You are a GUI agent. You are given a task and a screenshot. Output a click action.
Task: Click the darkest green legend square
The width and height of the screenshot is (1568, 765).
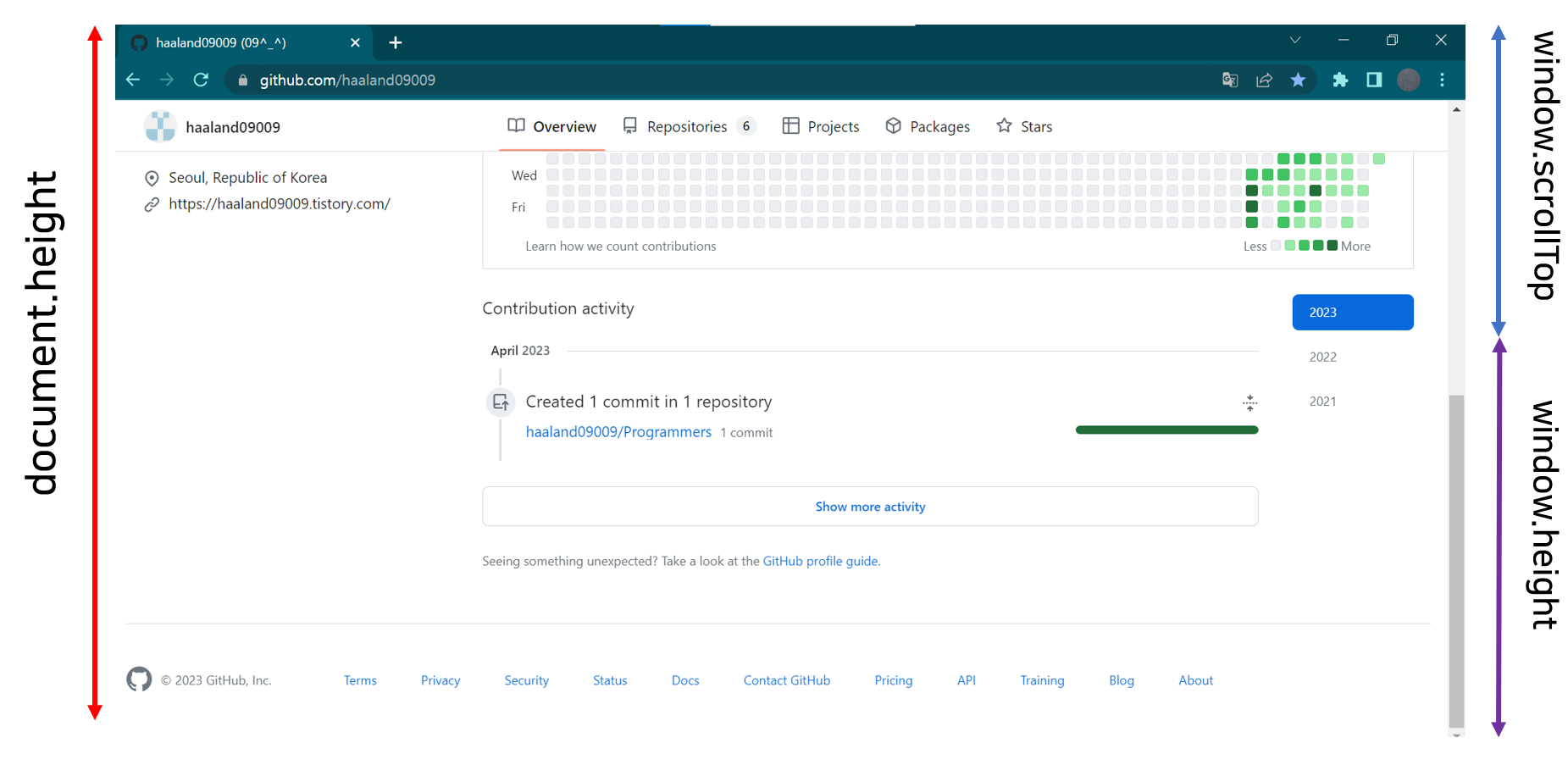click(1332, 246)
